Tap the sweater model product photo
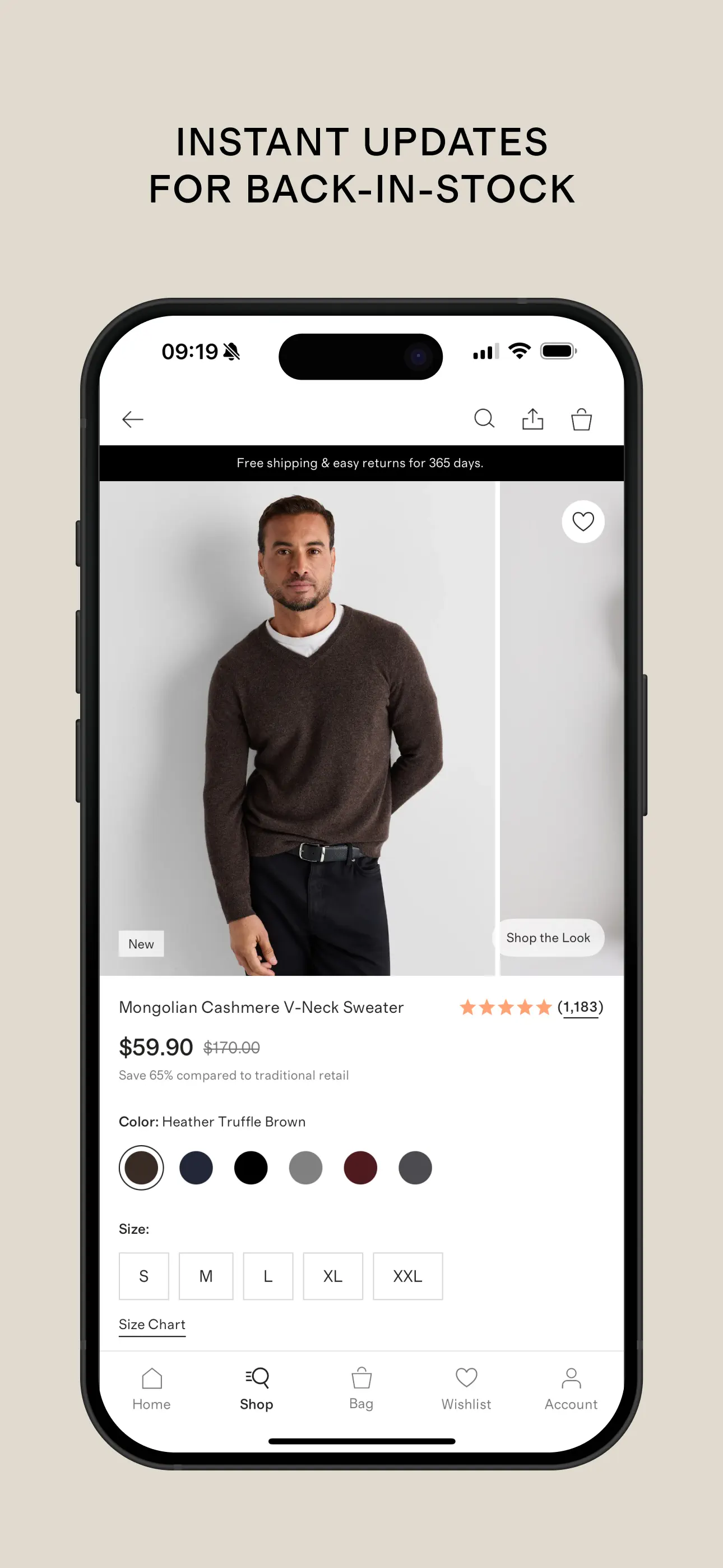This screenshot has width=723, height=1568. tap(298, 728)
